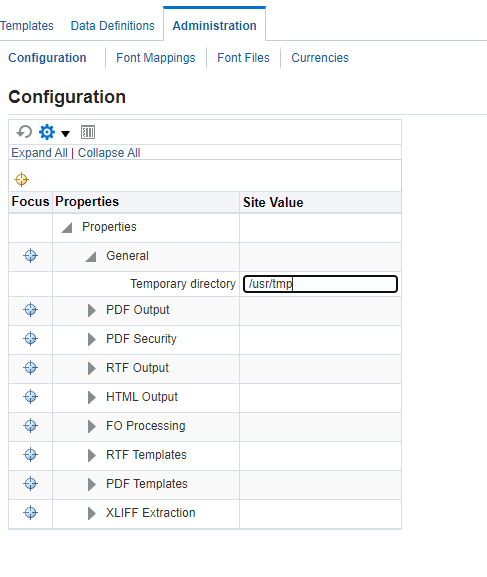The height and width of the screenshot is (577, 487).
Task: Open the Currencies subtab
Action: tap(320, 58)
